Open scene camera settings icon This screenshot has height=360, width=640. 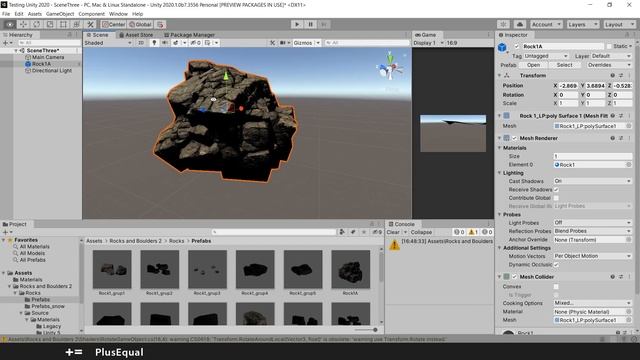(x=283, y=42)
